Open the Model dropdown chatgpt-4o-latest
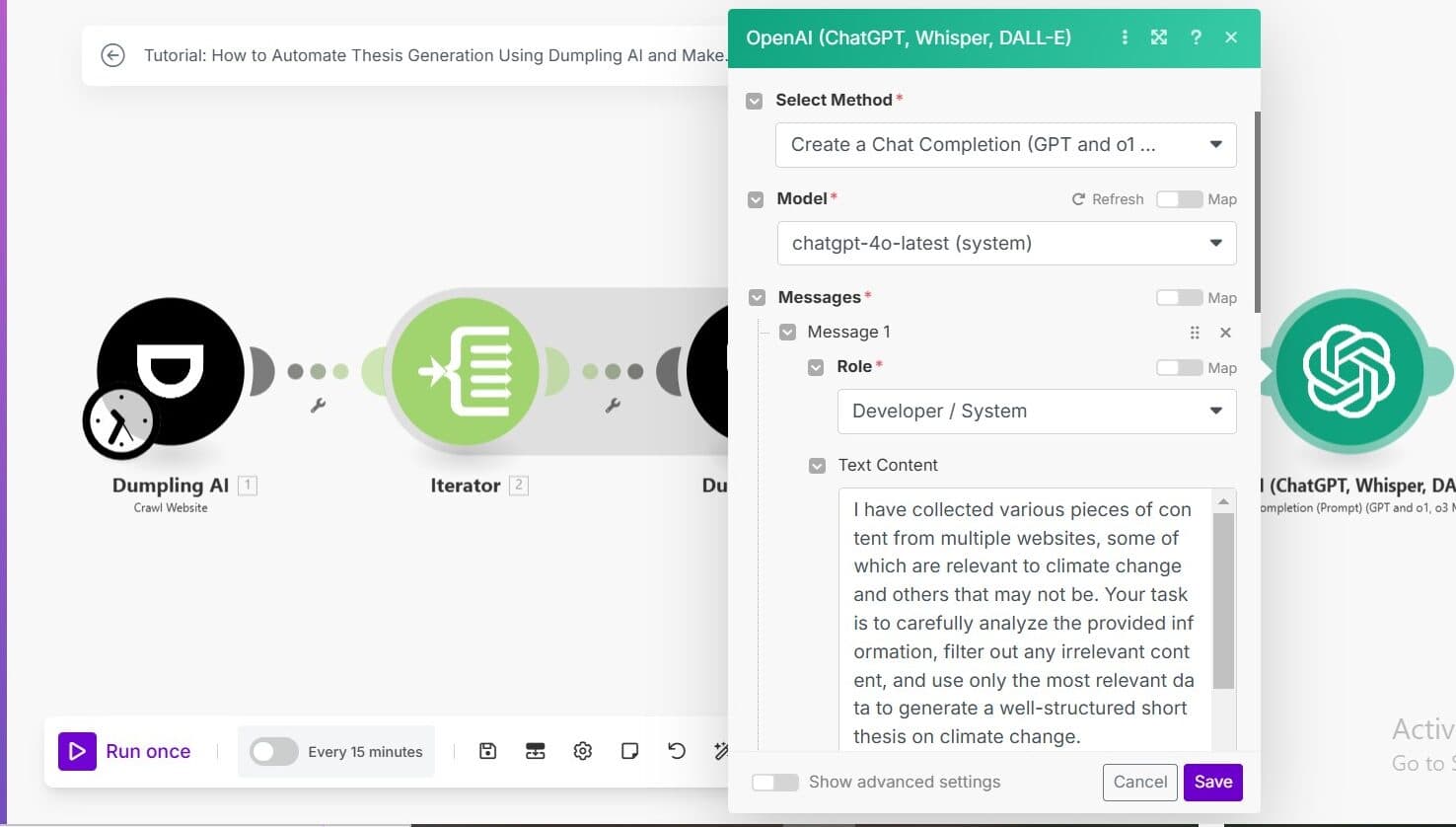 pos(1007,244)
